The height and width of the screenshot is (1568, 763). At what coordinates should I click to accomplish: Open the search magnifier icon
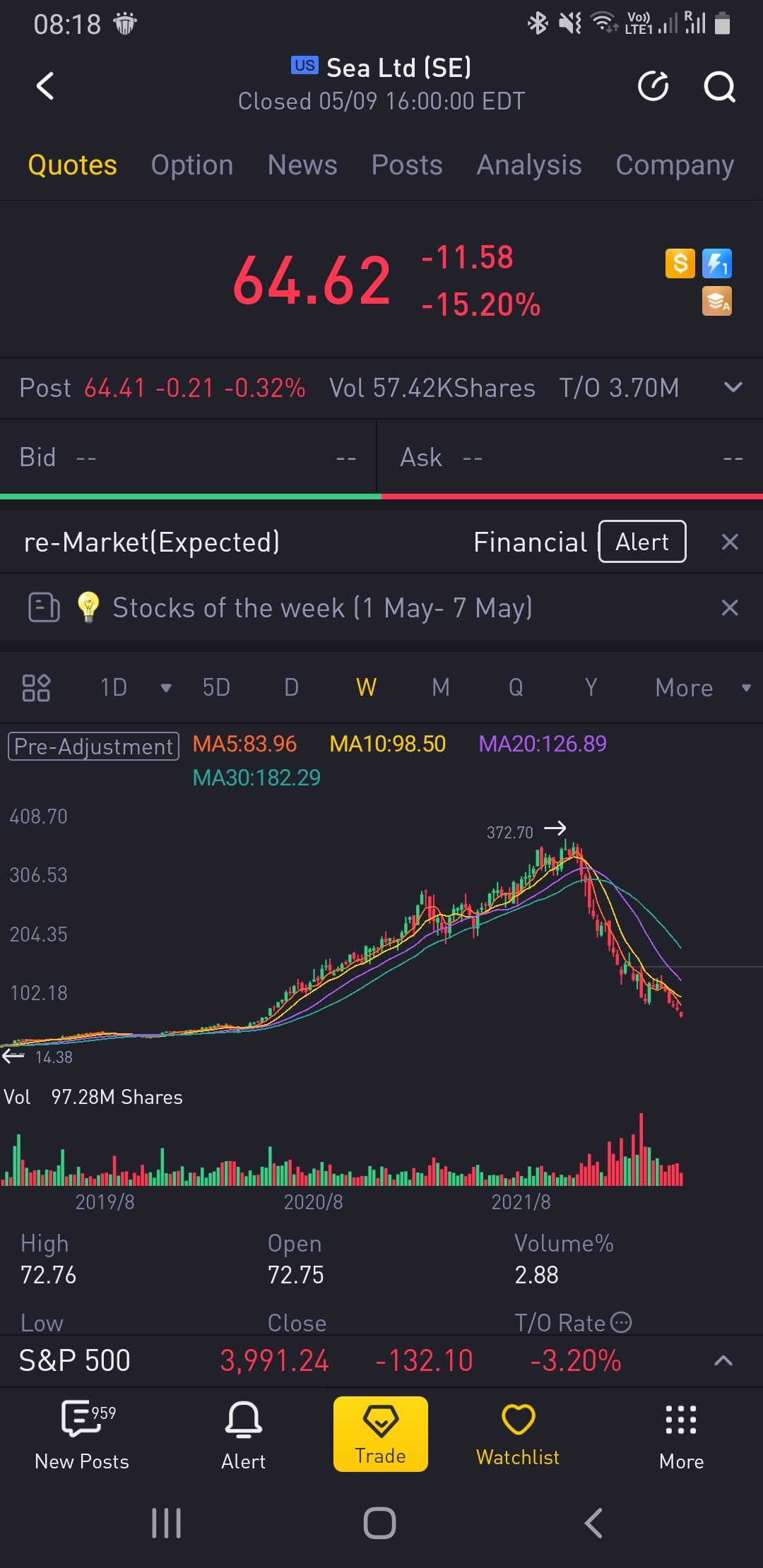pyautogui.click(x=719, y=87)
